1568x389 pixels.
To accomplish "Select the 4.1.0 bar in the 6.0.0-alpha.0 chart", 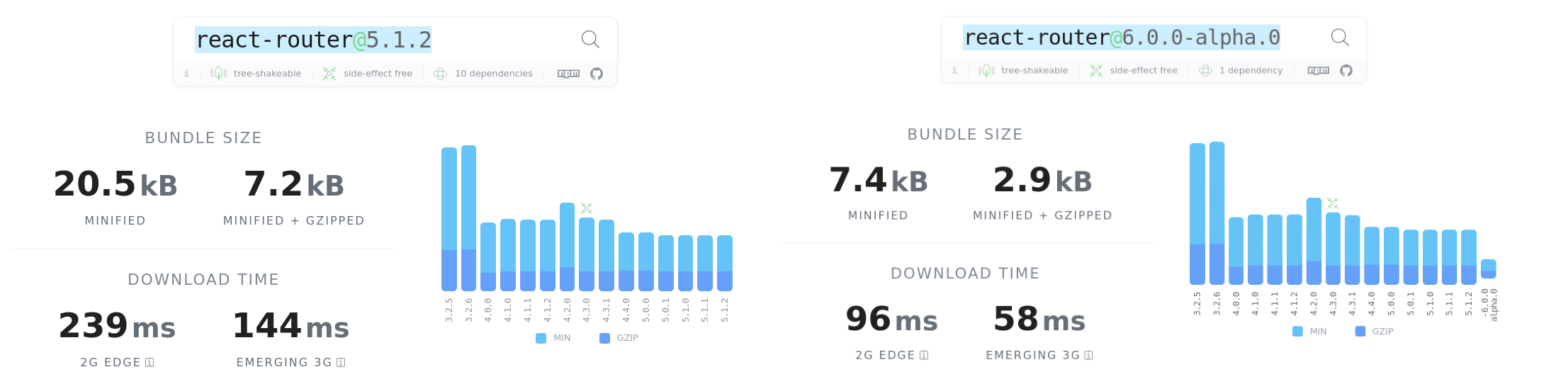I will pos(1256,249).
